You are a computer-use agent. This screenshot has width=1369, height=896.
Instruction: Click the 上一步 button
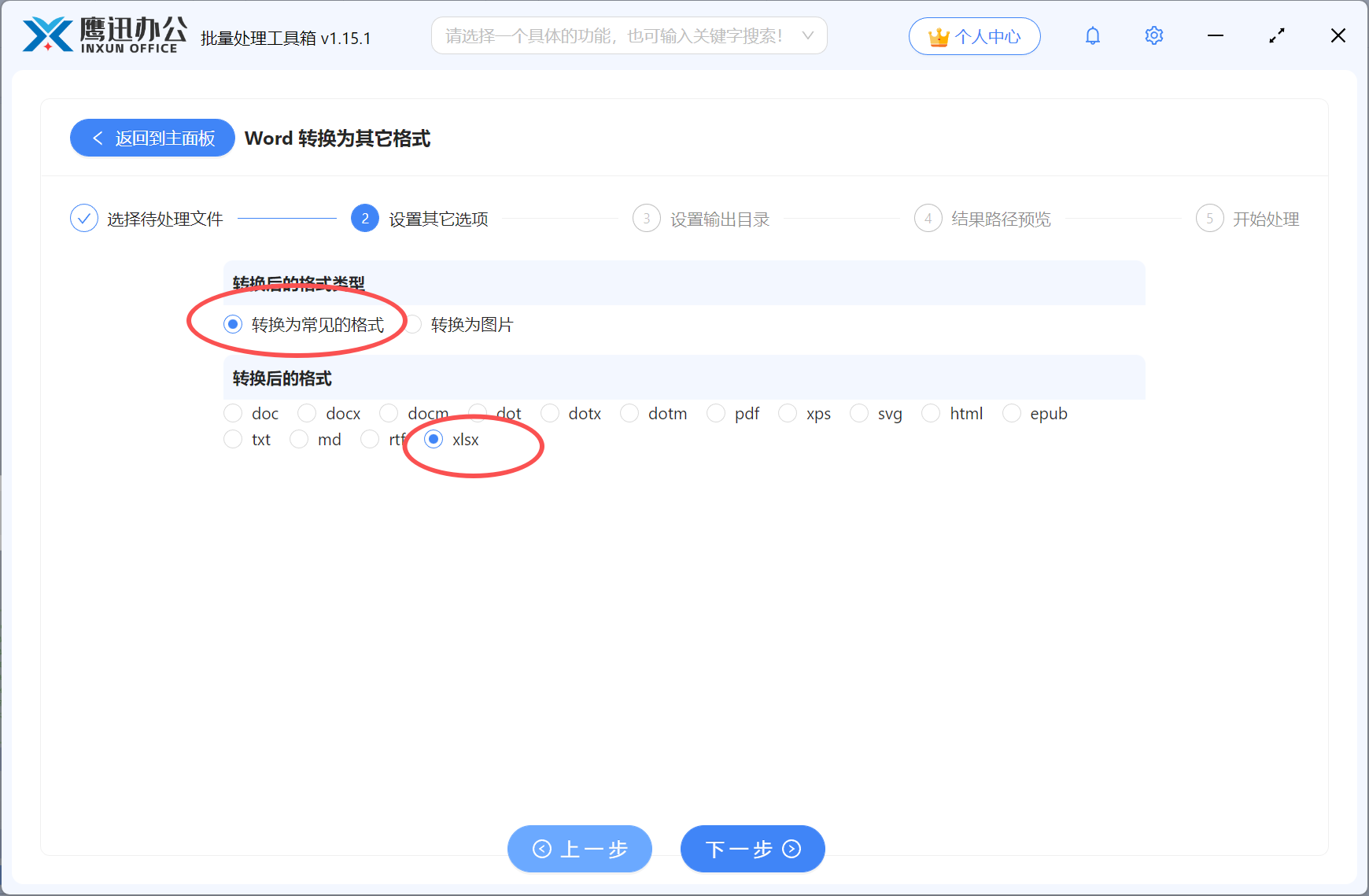pyautogui.click(x=580, y=849)
